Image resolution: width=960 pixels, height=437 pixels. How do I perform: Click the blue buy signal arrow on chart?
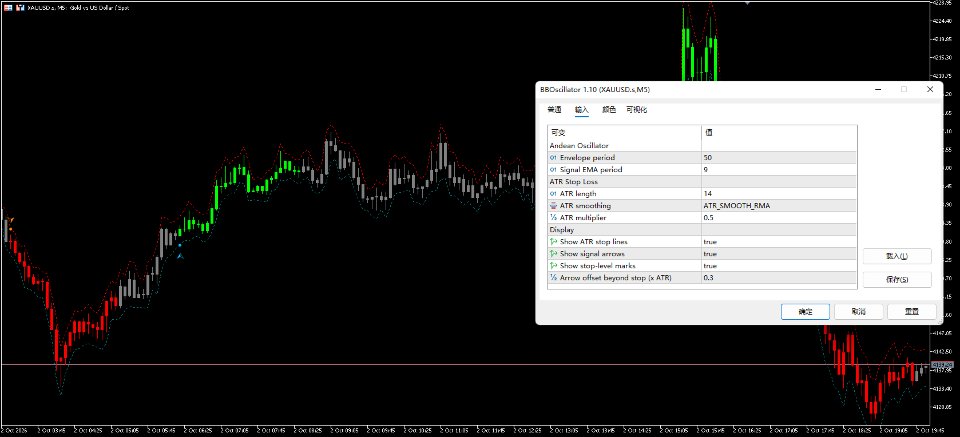click(x=180, y=255)
